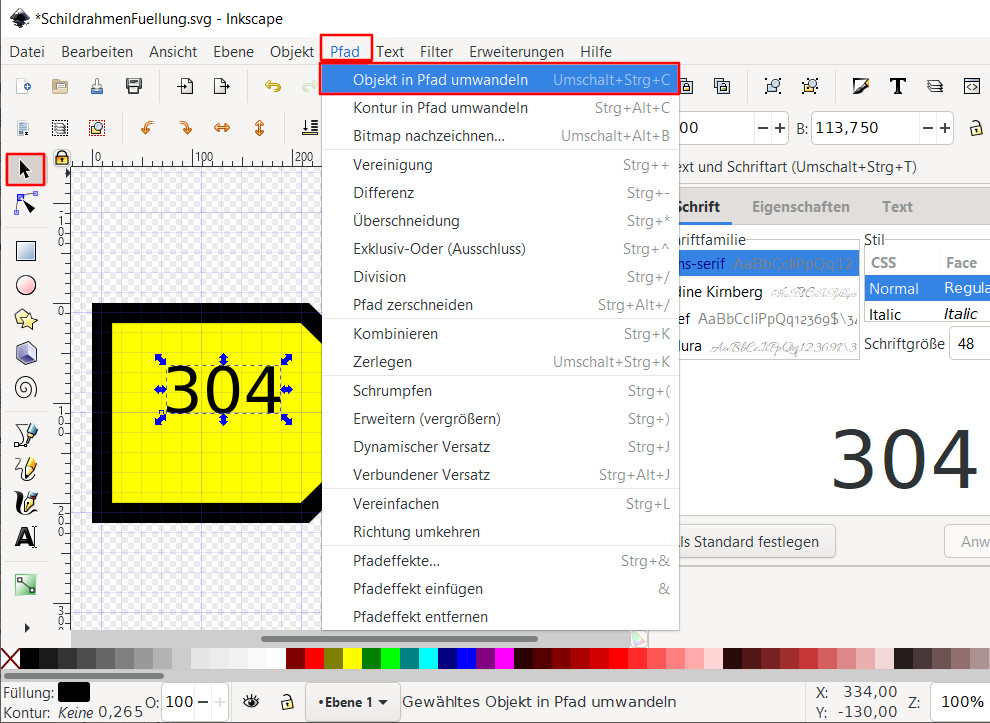
Task: Activate the calligraphy pen tool
Action: tap(26, 502)
